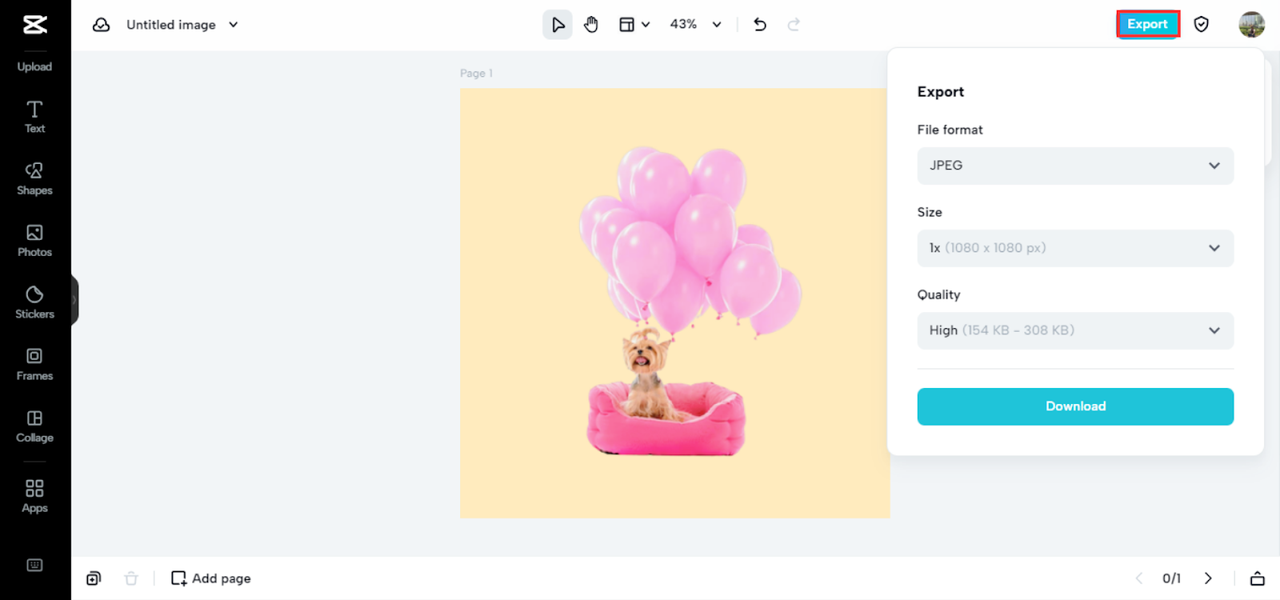Click the CapCut logo icon
The height and width of the screenshot is (600, 1280).
click(35, 24)
